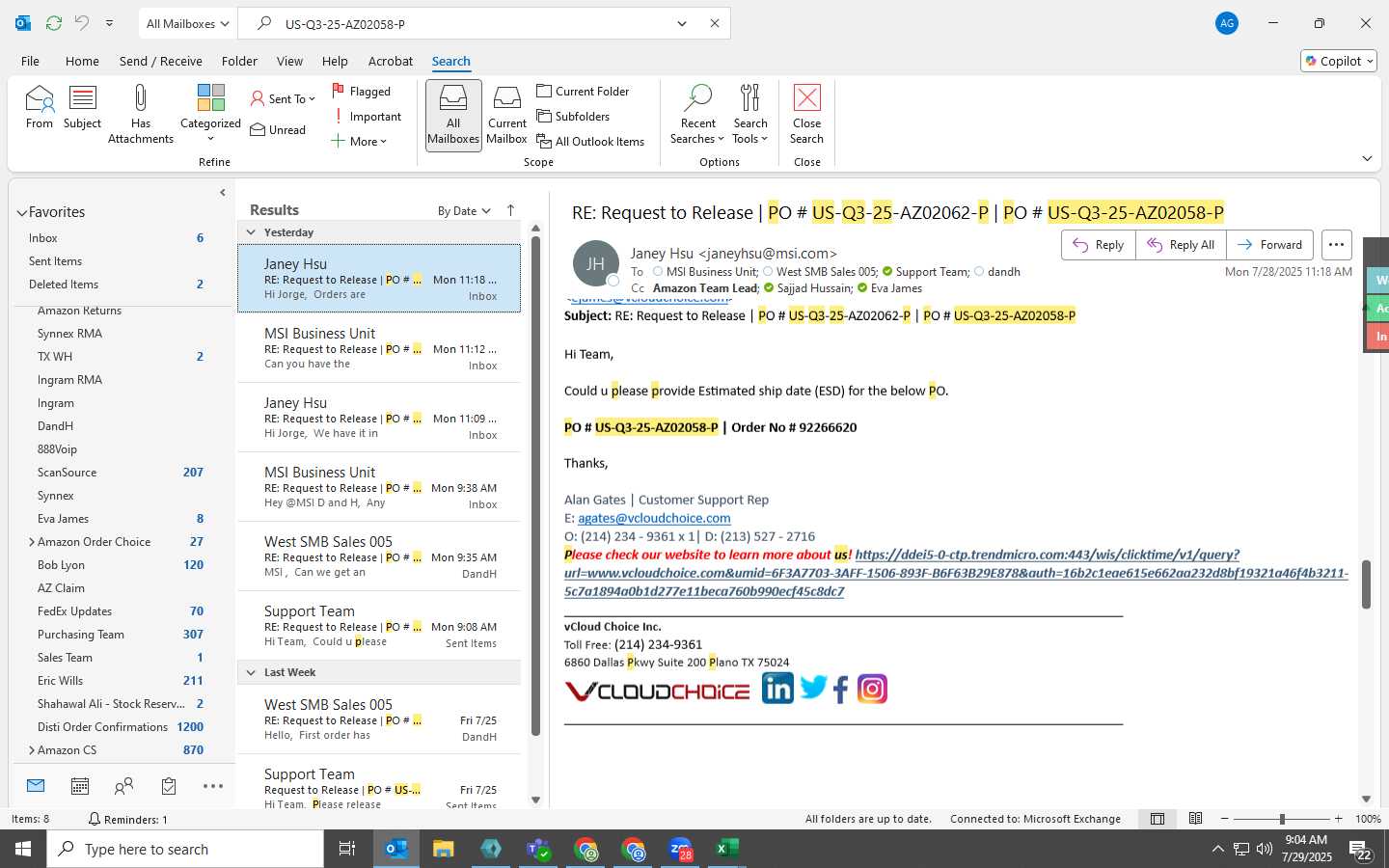This screenshot has width=1389, height=868.
Task: Click the Reply button
Action: point(1099,245)
